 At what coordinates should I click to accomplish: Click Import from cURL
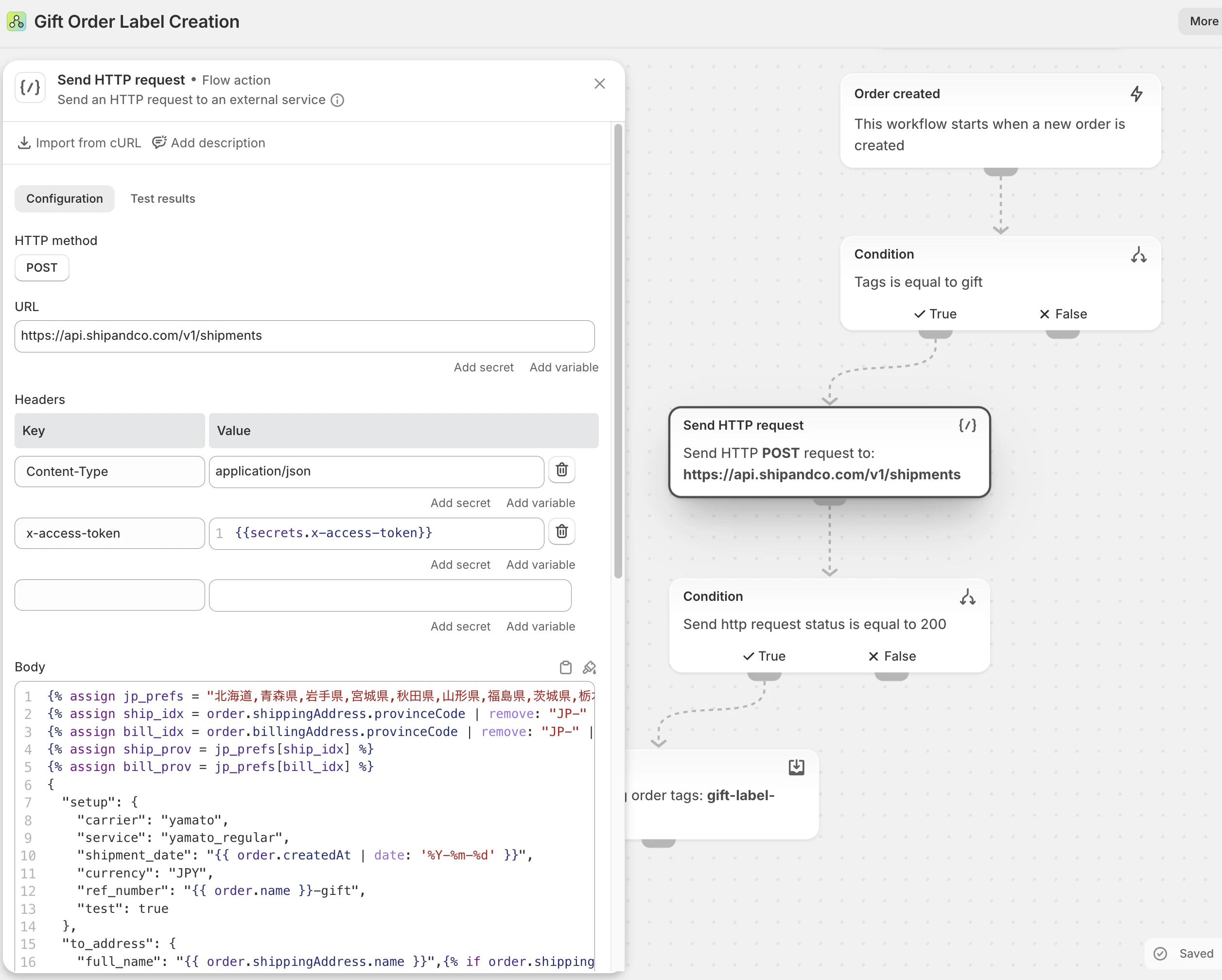click(x=79, y=143)
